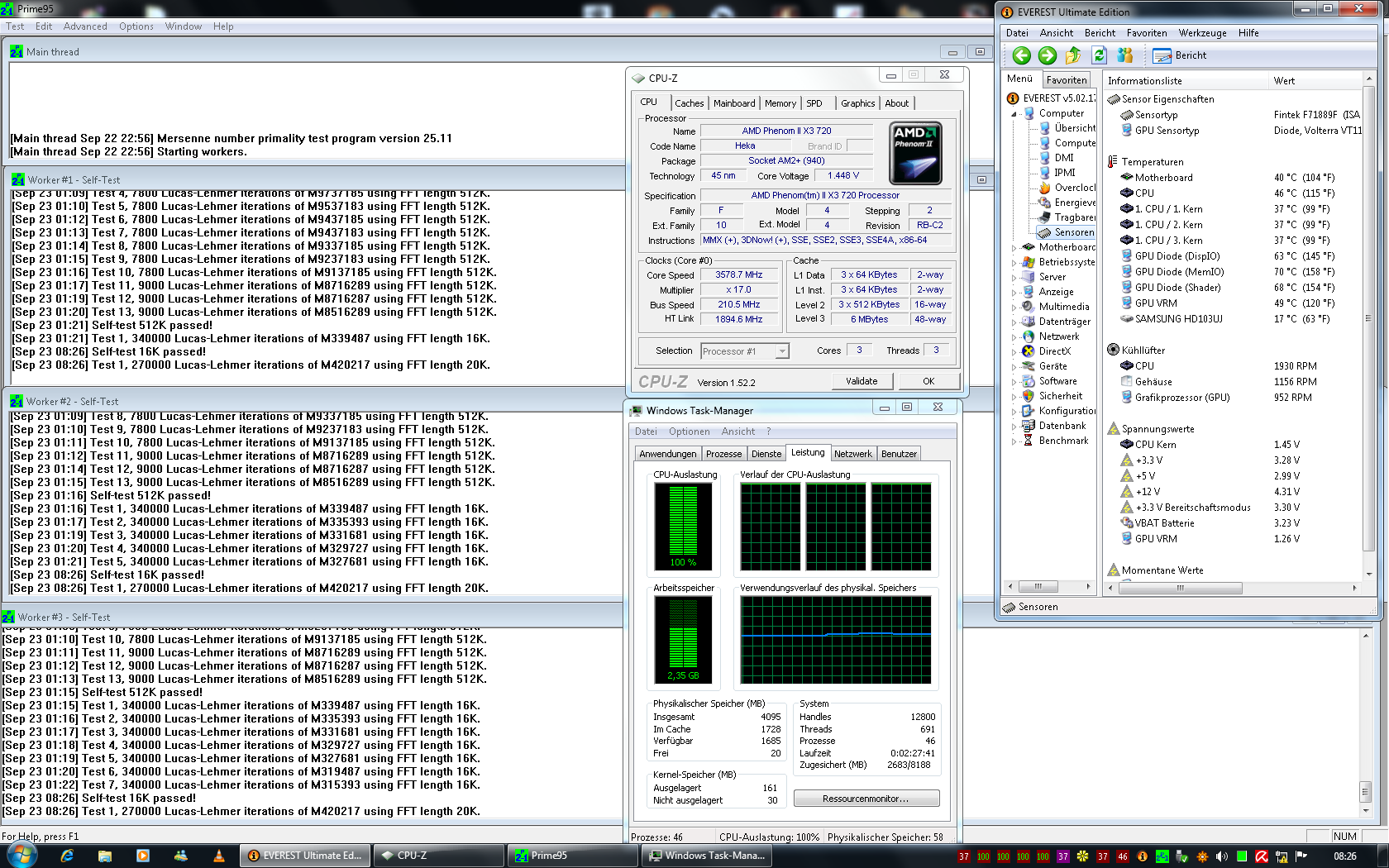Click the green Forward arrow in EVEREST
Screen dimensions: 1389x868
click(1048, 55)
